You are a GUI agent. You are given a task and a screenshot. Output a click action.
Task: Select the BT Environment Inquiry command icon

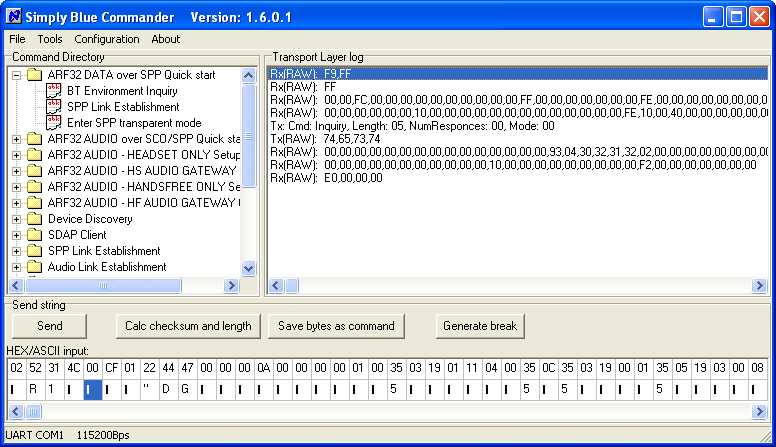pos(53,91)
